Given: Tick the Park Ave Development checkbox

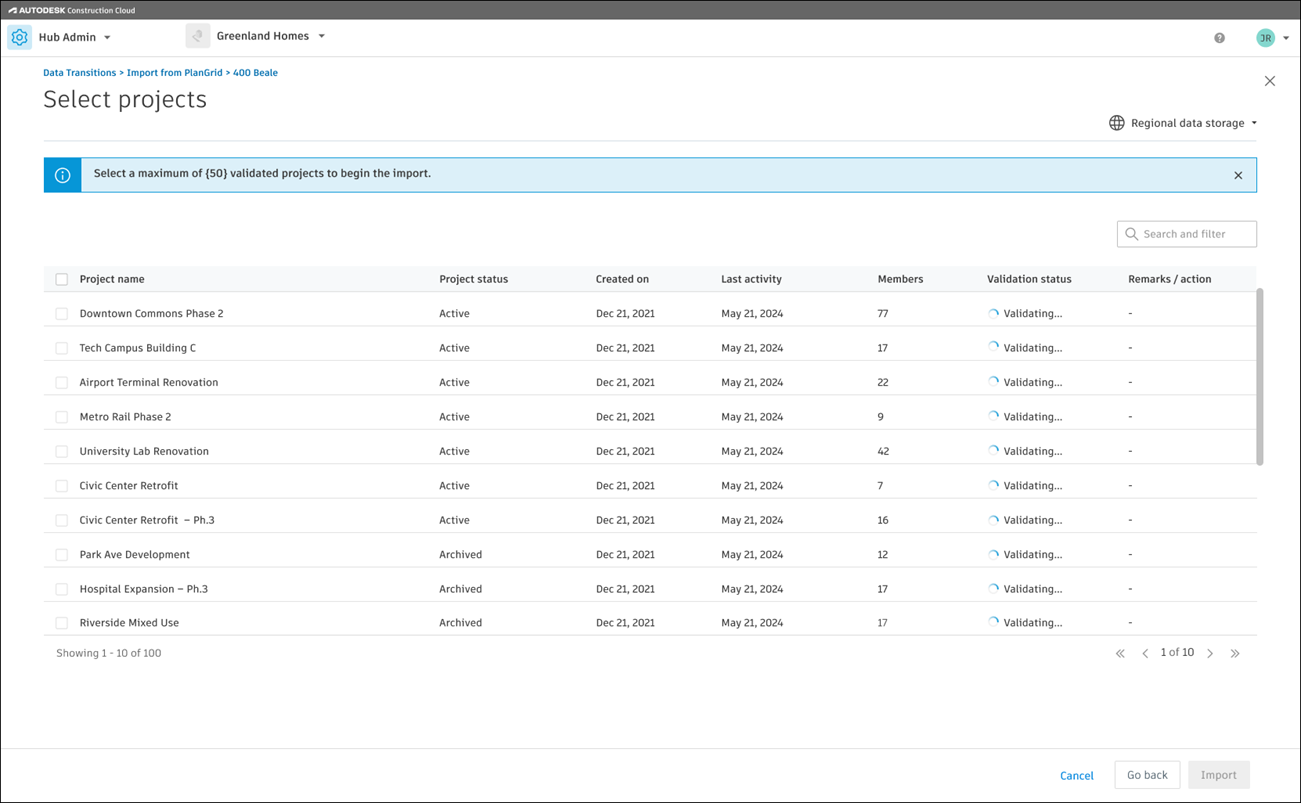Looking at the screenshot, I should point(62,554).
